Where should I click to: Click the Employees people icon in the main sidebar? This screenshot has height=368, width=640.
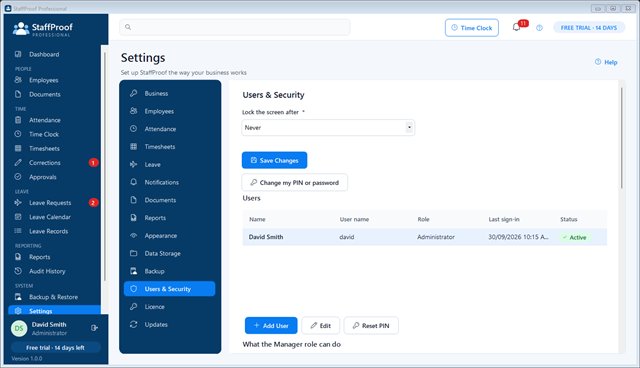[18, 80]
